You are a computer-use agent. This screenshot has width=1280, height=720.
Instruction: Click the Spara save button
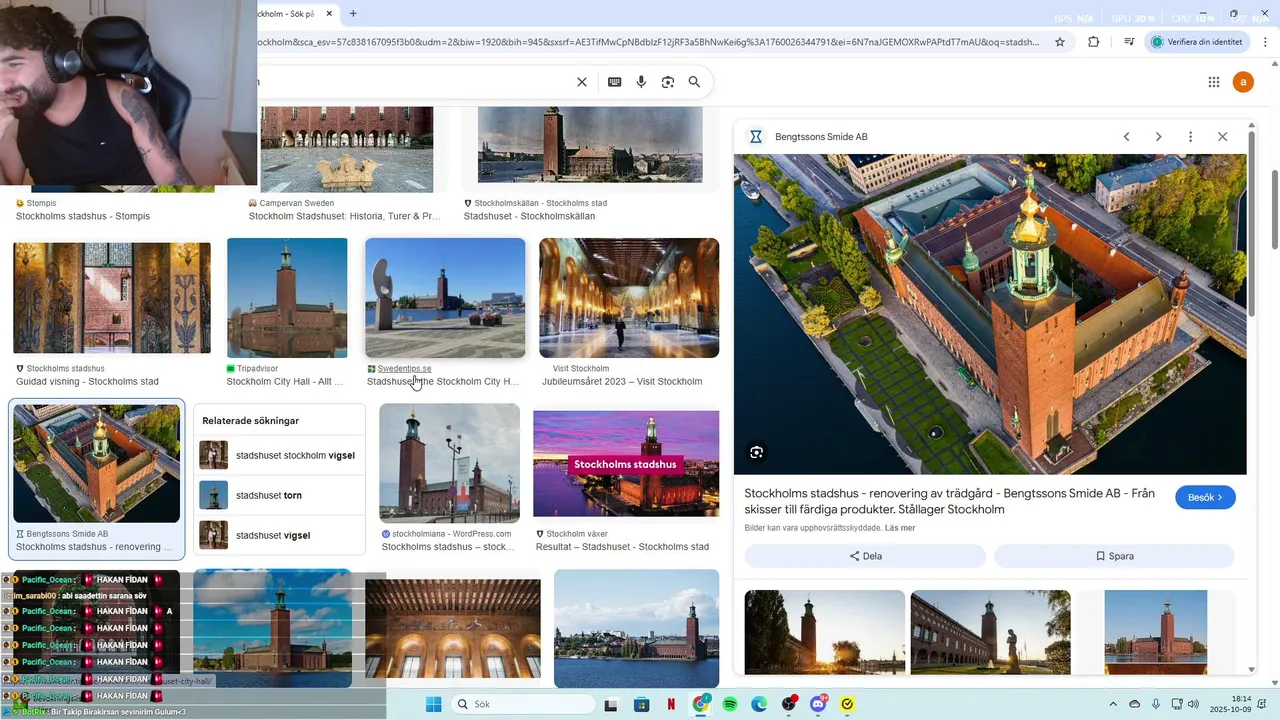point(1114,556)
